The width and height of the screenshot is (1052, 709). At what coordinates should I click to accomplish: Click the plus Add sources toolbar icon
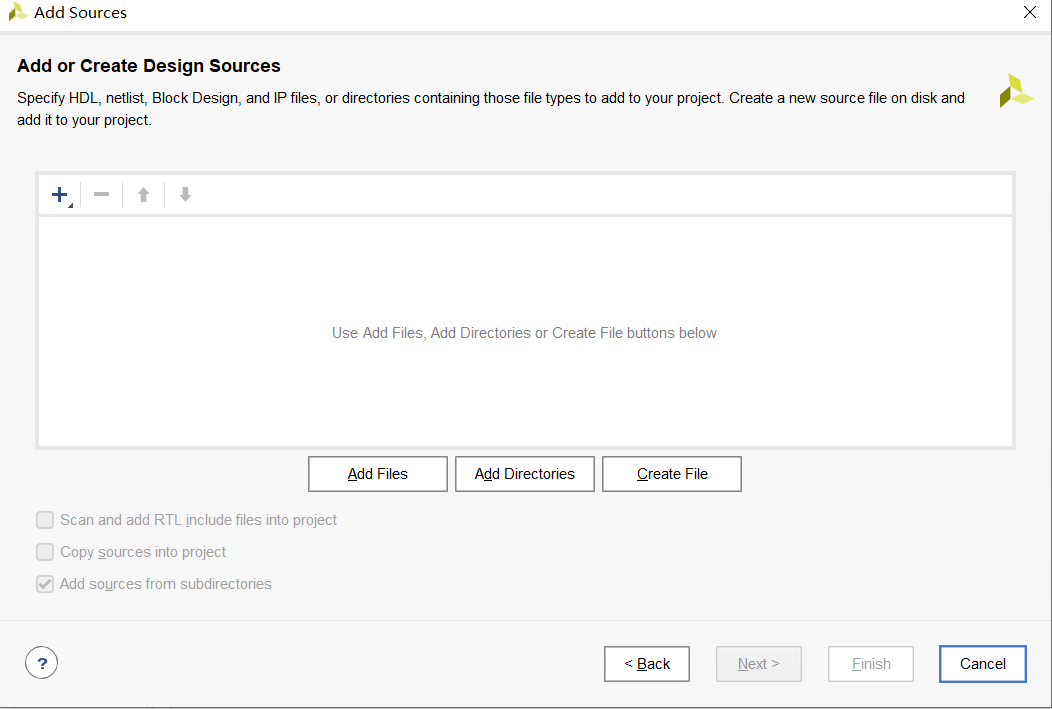pos(60,195)
